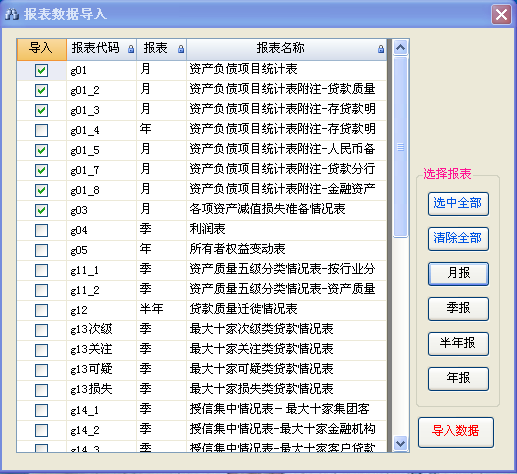This screenshot has width=517, height=474.
Task: Select quarterly reports with 季报 button
Action: (x=458, y=309)
